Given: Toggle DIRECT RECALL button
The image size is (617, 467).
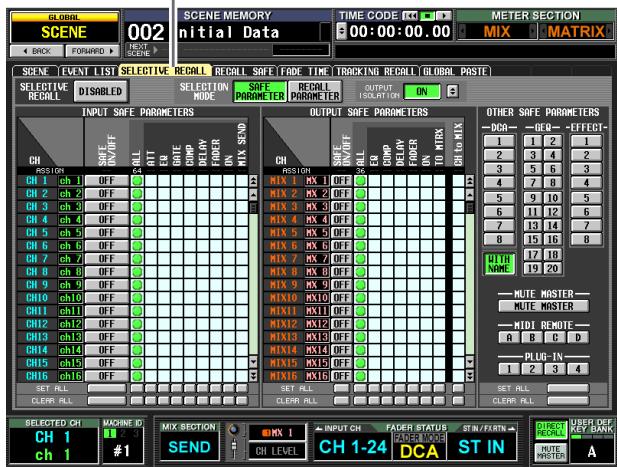Looking at the screenshot, I should pos(551,429).
